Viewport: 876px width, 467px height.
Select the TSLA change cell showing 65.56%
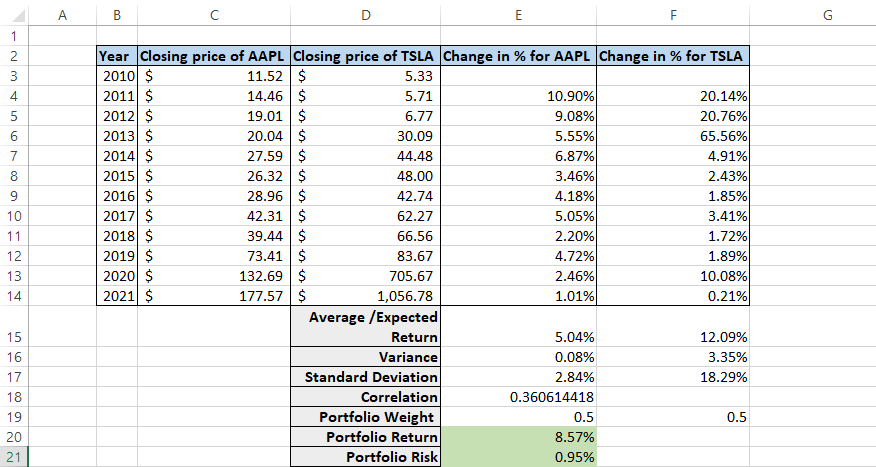pos(672,136)
